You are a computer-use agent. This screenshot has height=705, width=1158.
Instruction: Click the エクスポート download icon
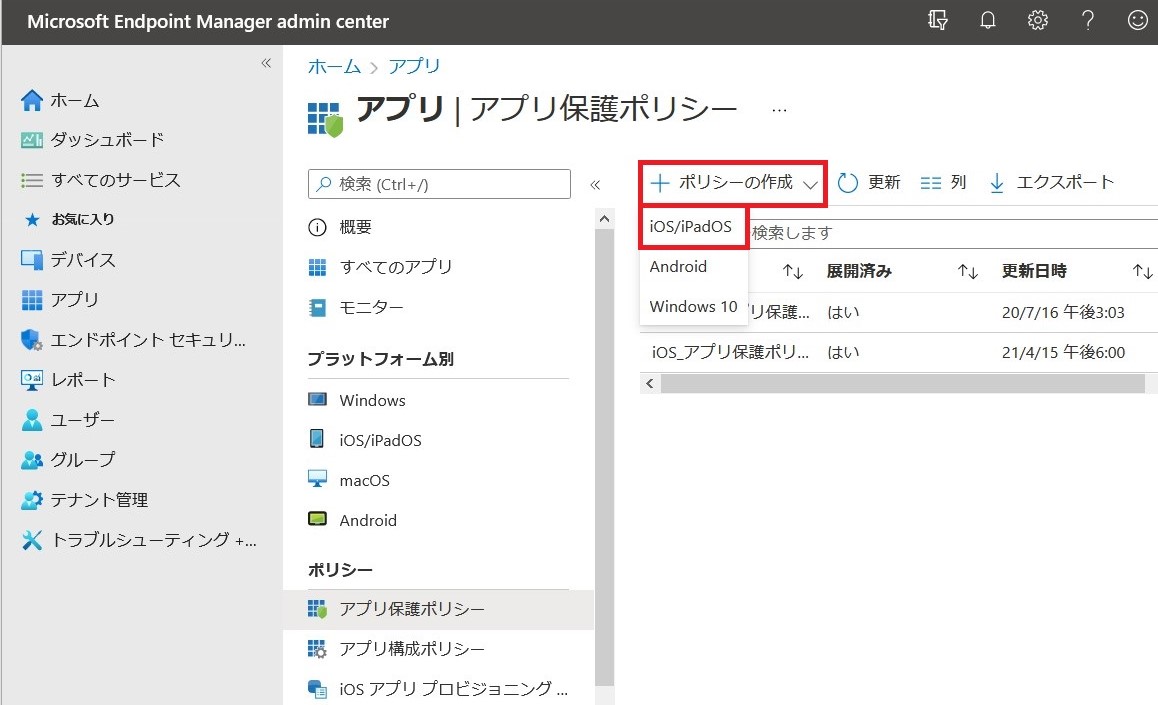pyautogui.click(x=996, y=183)
